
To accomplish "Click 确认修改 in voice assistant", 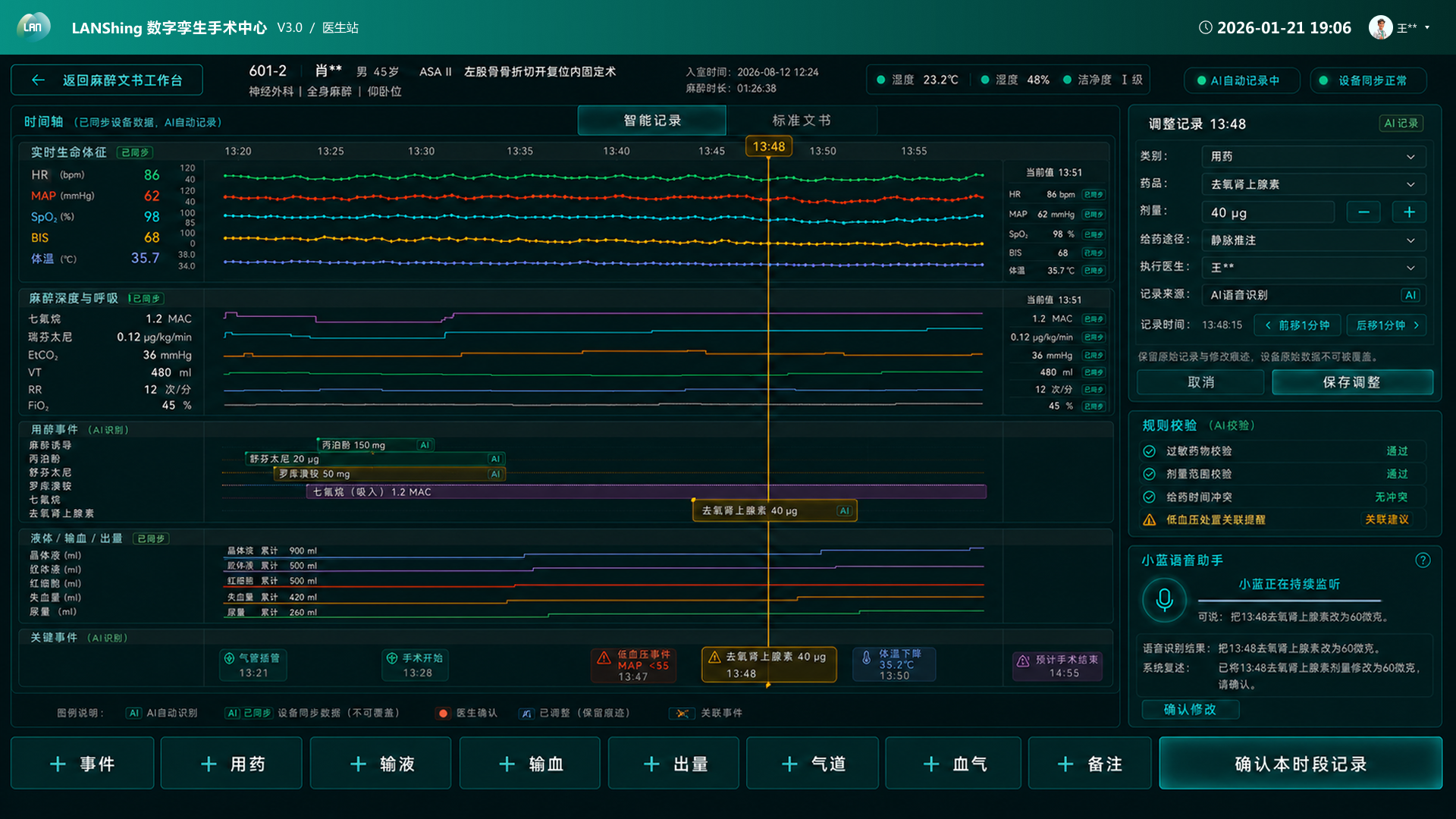I will 1191,710.
